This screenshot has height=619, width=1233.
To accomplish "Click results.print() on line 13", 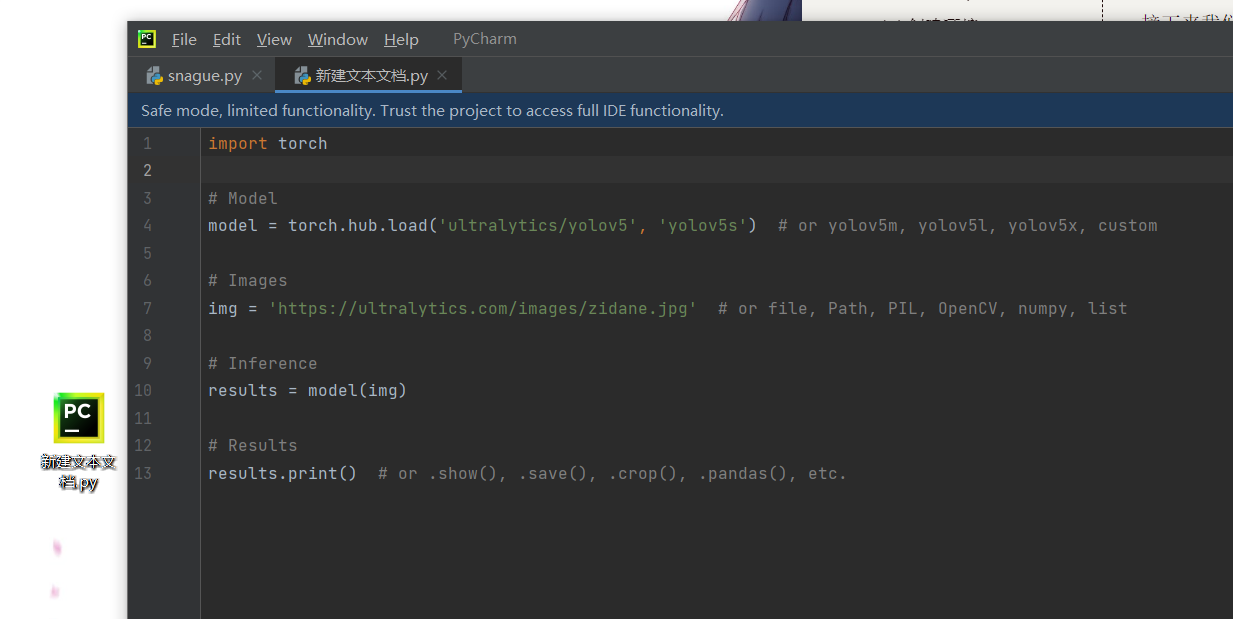I will point(282,474).
